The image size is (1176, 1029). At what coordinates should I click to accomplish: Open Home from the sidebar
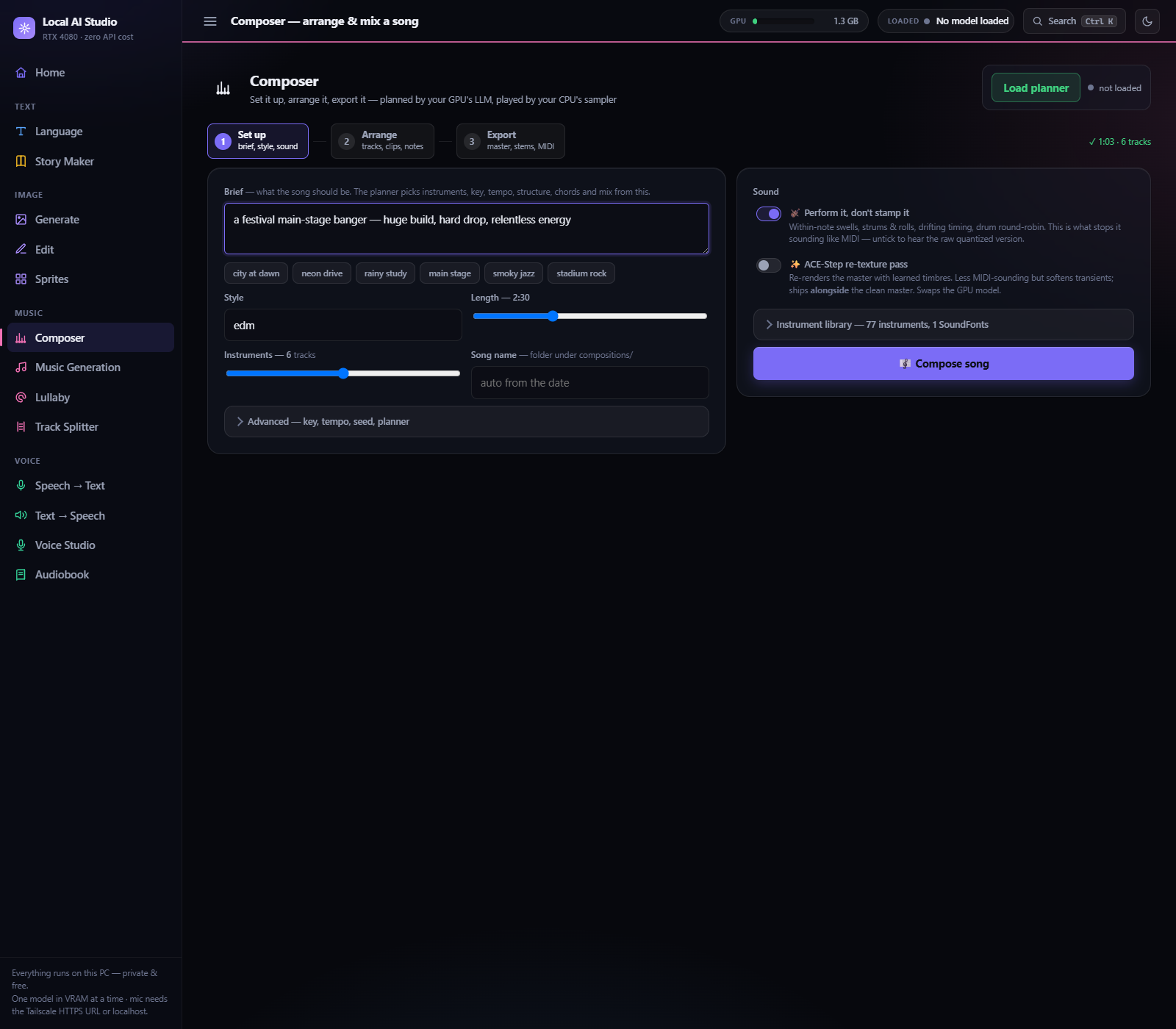[90, 73]
